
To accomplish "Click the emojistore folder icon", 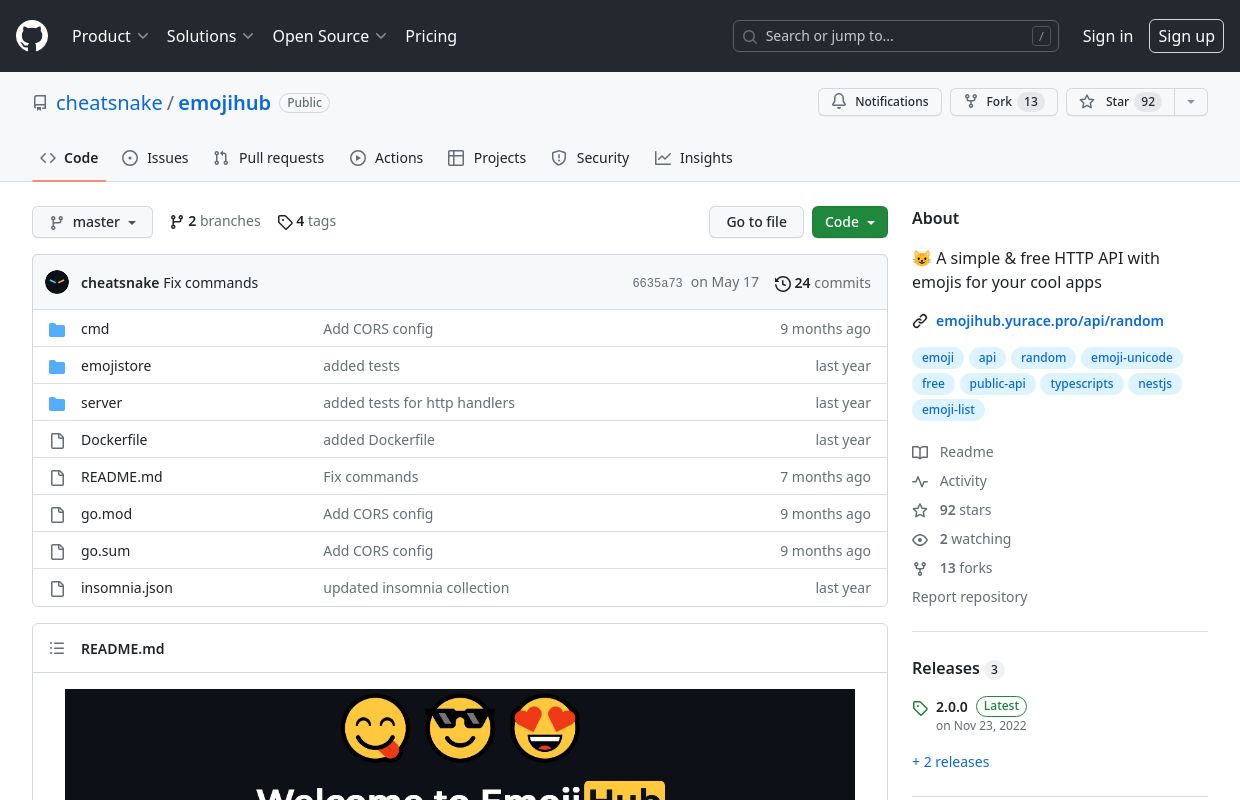I will 58,366.
